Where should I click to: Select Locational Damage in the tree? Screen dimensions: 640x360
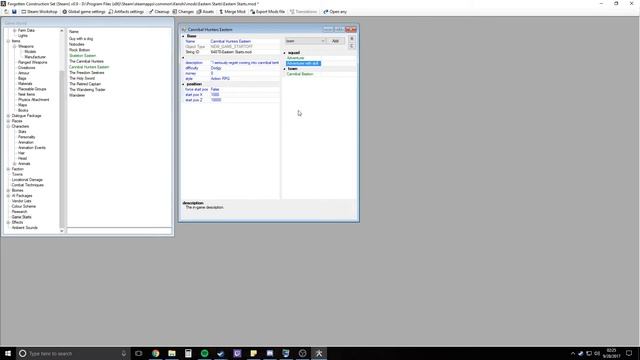(x=27, y=180)
